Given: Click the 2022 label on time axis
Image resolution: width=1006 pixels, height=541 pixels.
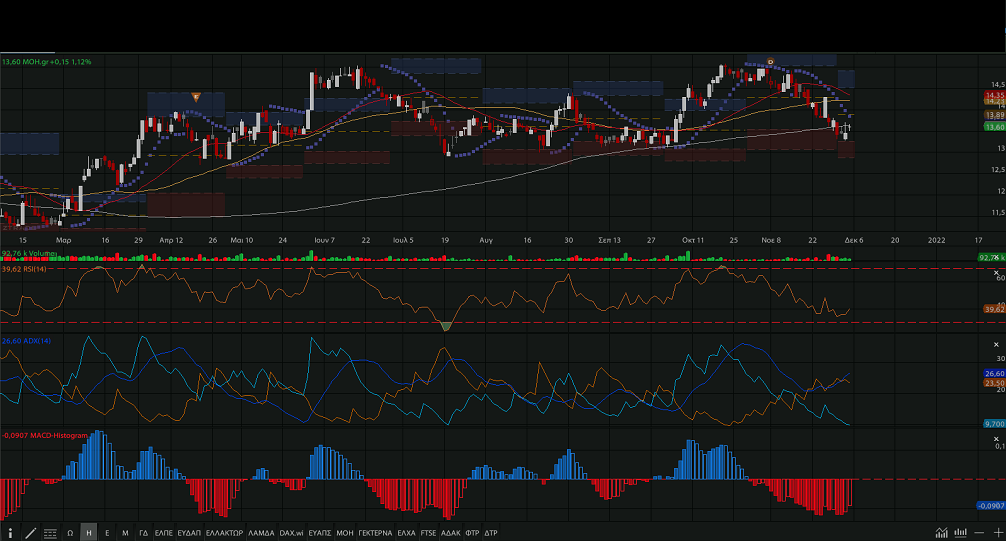Looking at the screenshot, I should (x=937, y=240).
